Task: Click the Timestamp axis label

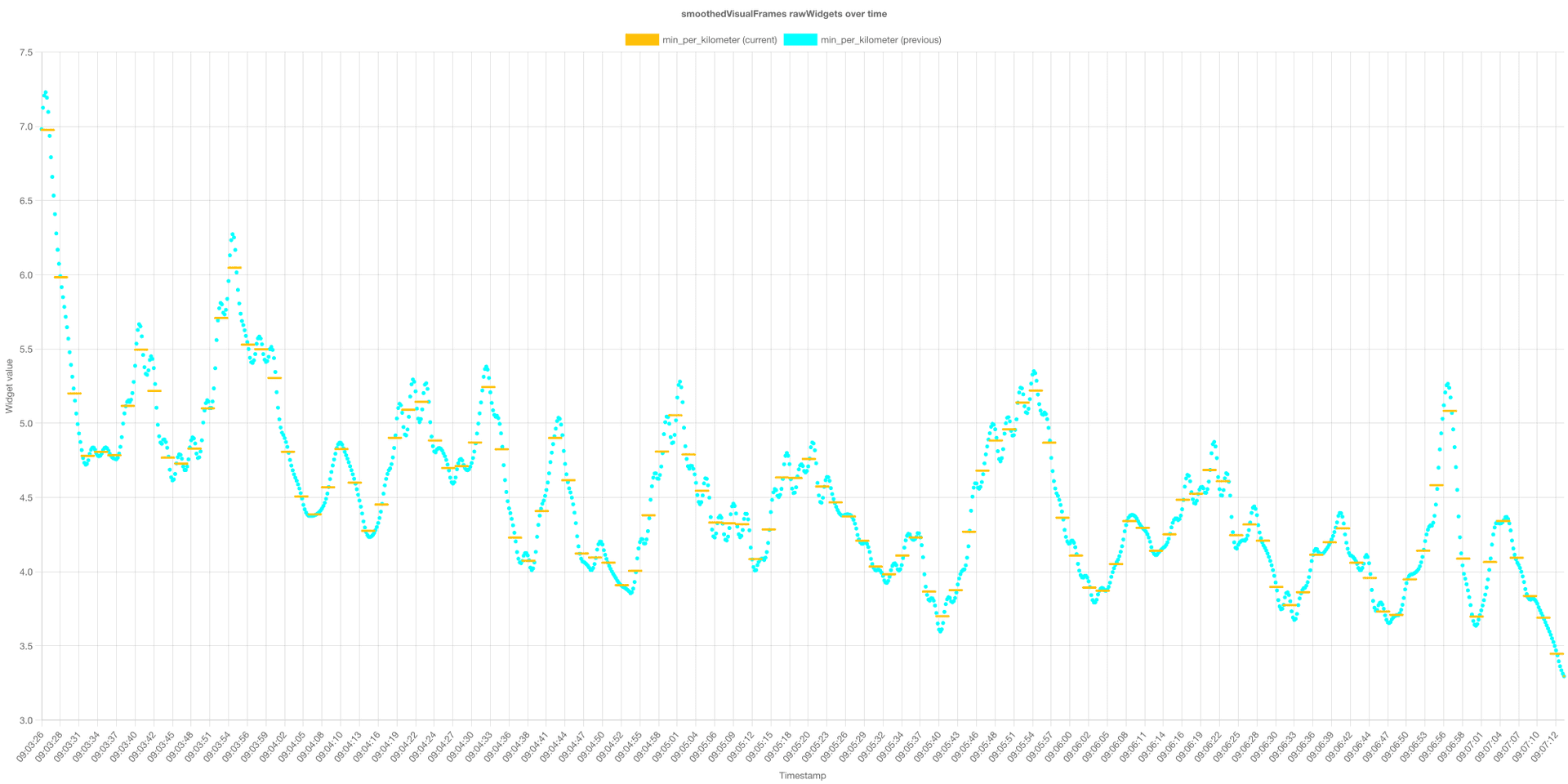Action: tap(802, 776)
